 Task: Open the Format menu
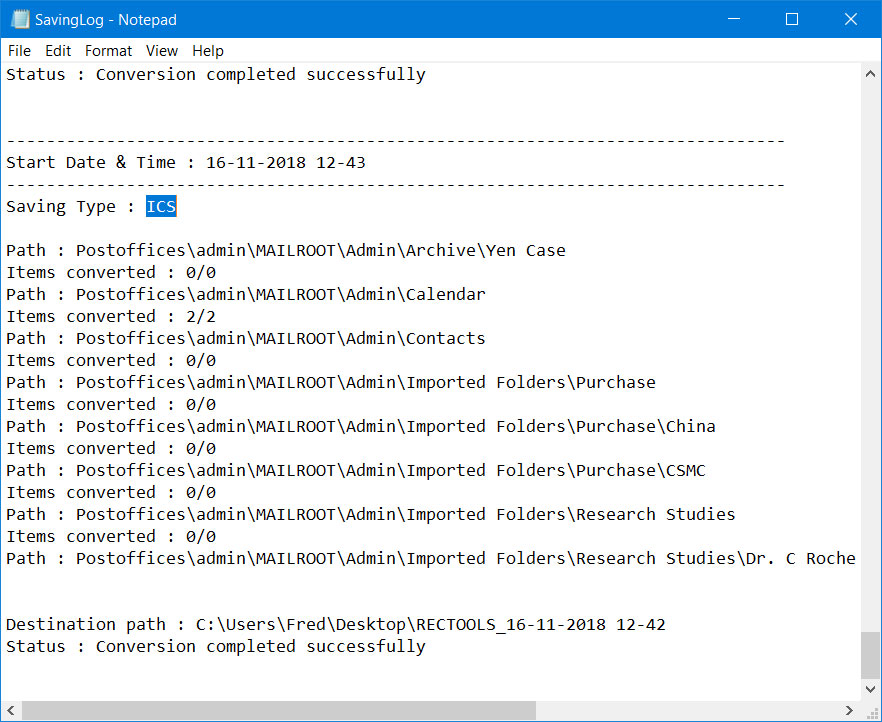point(108,51)
